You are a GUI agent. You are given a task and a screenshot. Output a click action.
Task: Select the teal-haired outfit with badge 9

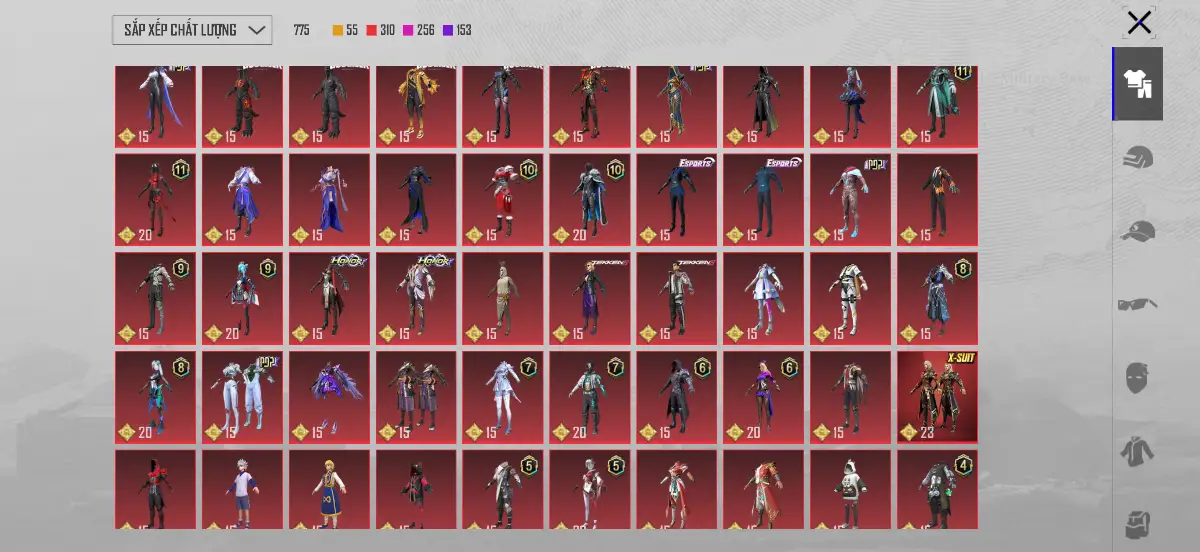(x=242, y=298)
